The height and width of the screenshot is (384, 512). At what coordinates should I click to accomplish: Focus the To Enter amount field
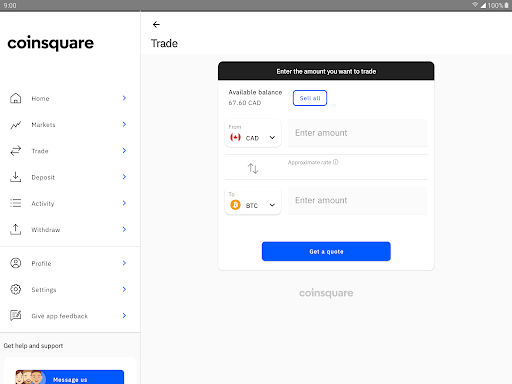click(357, 200)
